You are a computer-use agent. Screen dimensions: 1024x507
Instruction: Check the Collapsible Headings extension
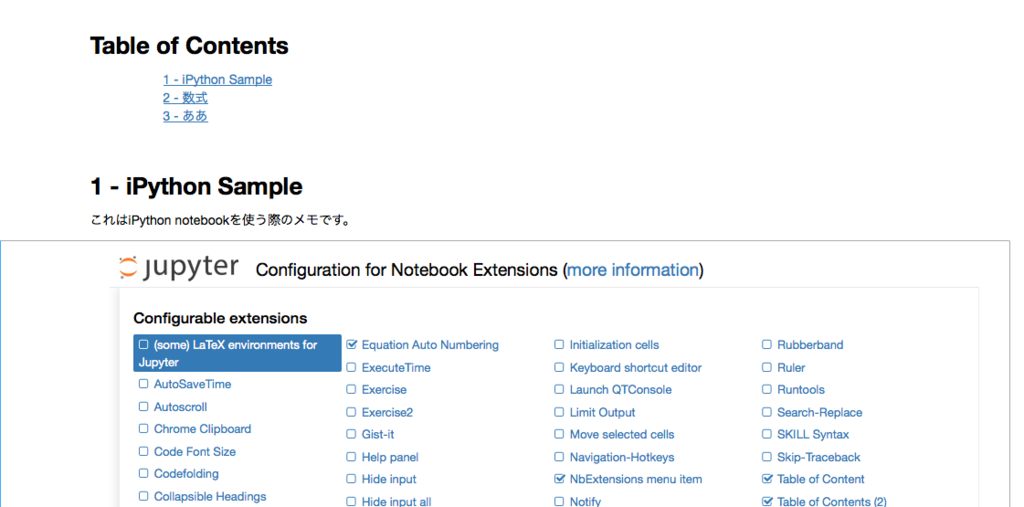[143, 496]
